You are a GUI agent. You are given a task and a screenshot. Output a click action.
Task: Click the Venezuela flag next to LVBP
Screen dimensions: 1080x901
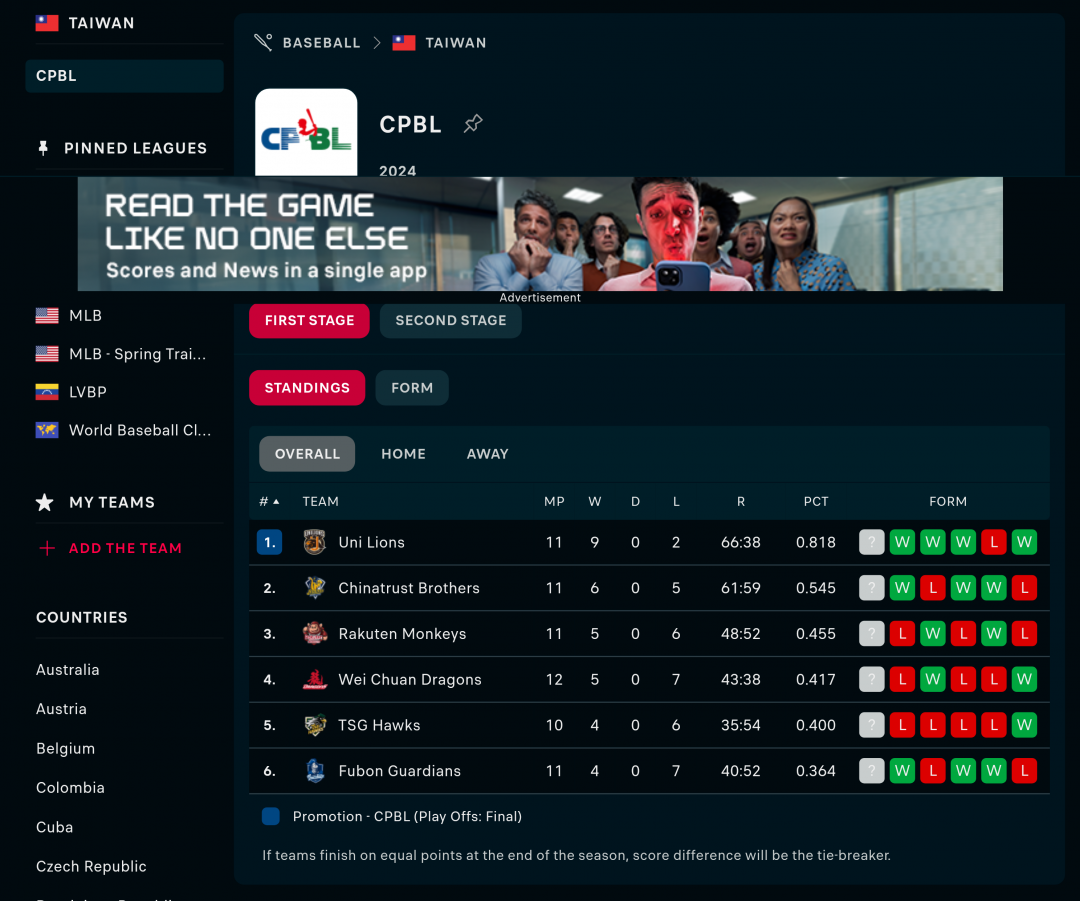(47, 392)
